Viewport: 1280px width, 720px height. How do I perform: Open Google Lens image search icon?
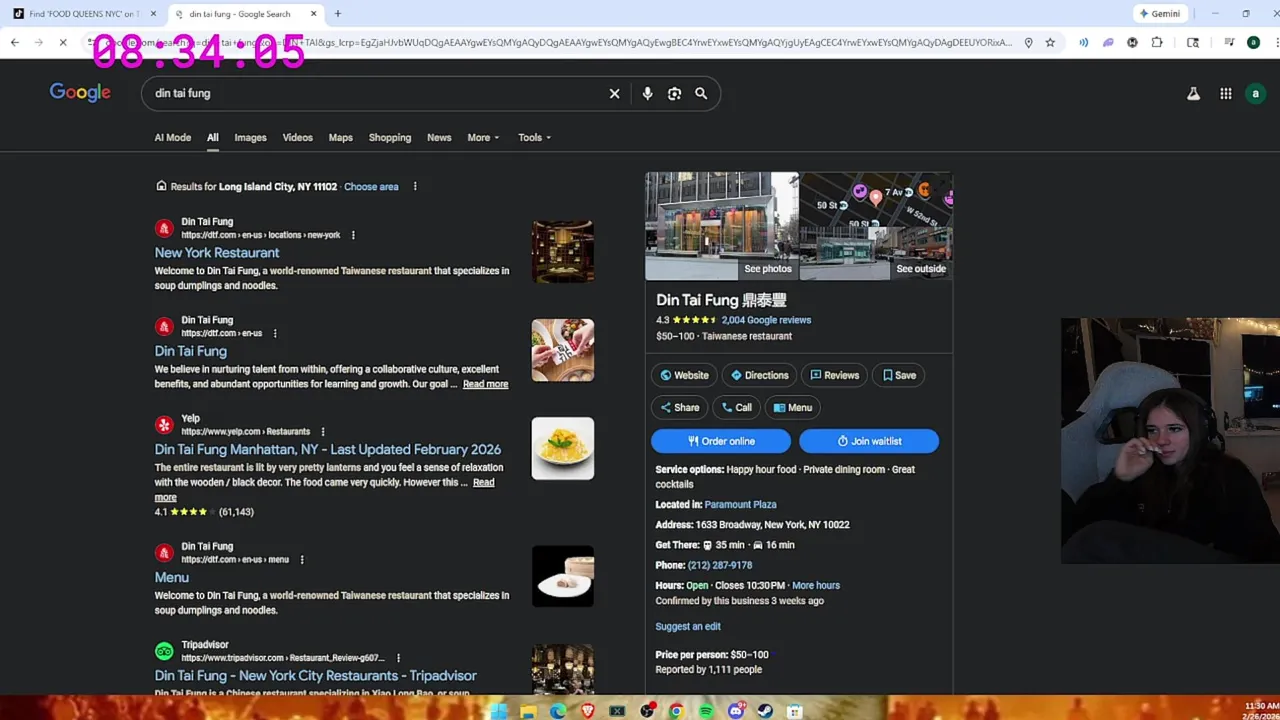pos(674,93)
